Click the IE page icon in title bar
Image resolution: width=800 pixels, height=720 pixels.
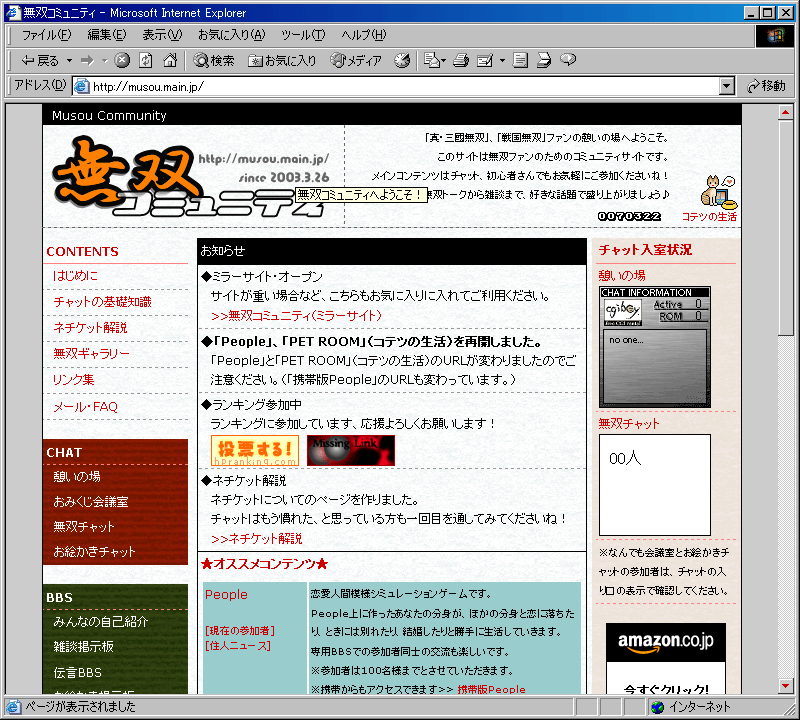click(13, 13)
